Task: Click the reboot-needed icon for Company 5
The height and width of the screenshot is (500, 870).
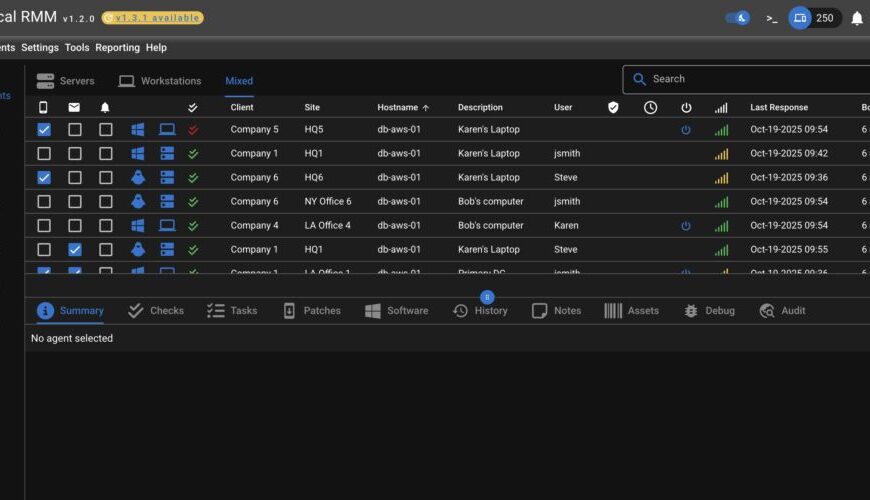Action: coord(686,130)
